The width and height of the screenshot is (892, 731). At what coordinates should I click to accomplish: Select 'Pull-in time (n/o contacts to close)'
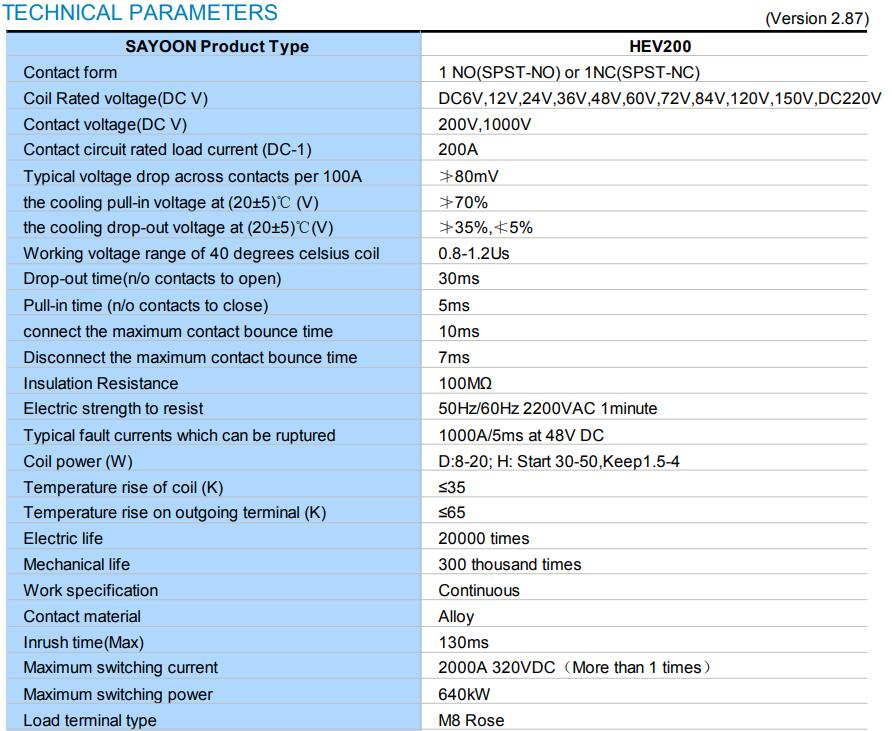click(x=146, y=305)
